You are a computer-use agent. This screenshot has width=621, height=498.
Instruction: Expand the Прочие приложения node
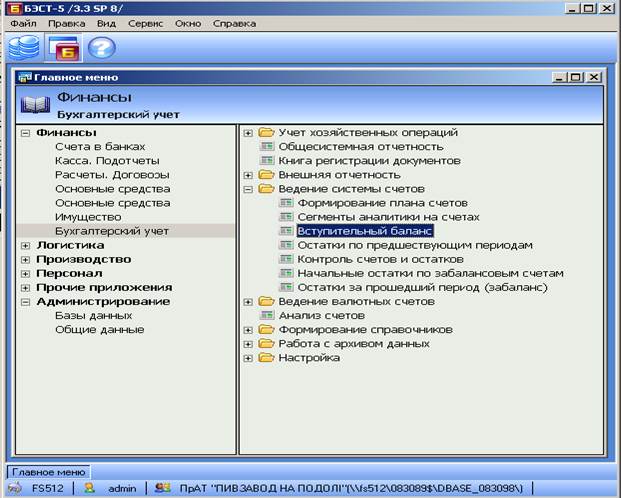[25, 288]
